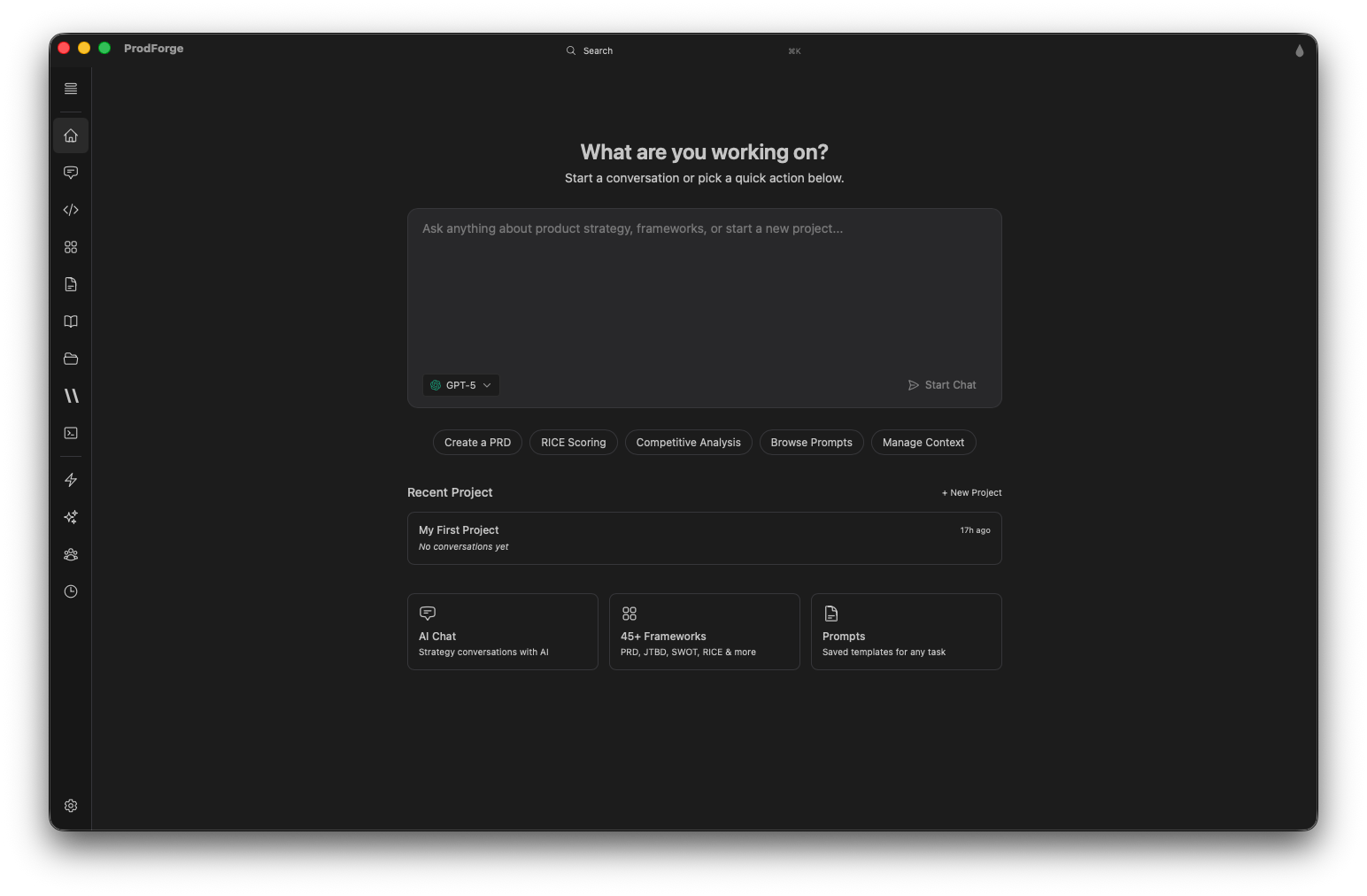Image resolution: width=1367 pixels, height=896 pixels.
Task: Open the Frameworks grid icon in sidebar
Action: point(71,247)
